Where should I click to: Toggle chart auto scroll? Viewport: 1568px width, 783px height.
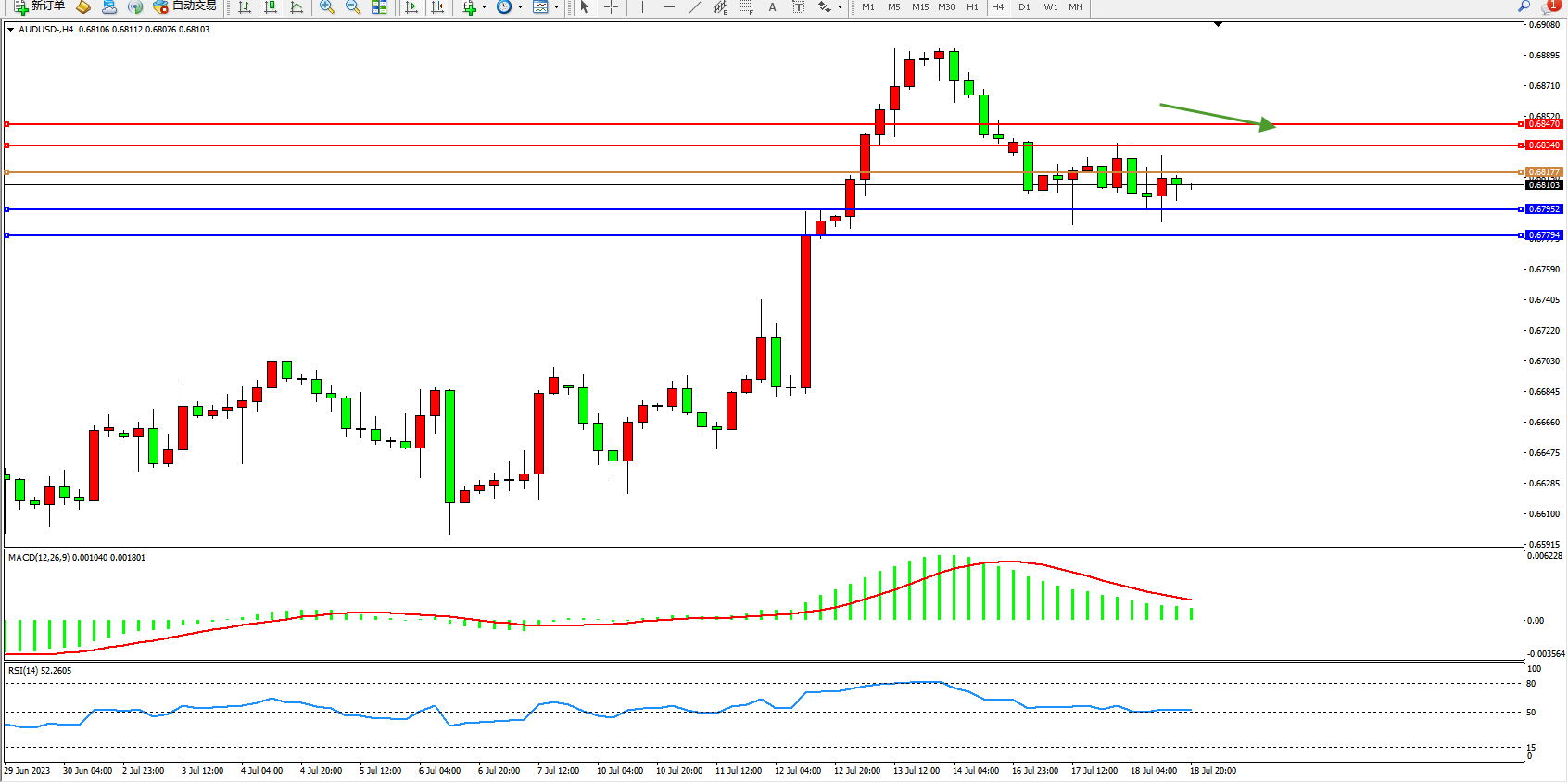[x=412, y=7]
